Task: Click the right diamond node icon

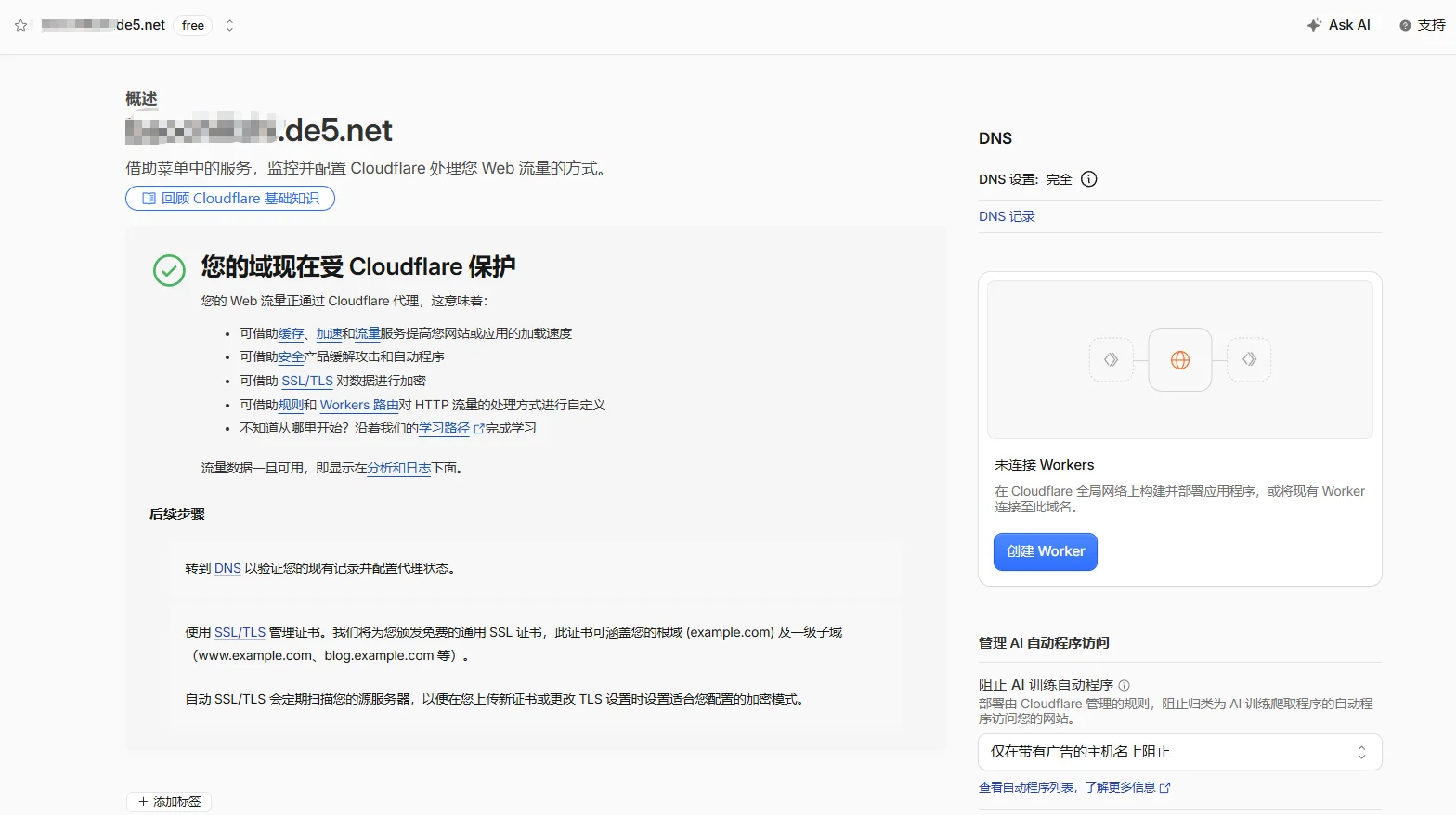Action: pyautogui.click(x=1249, y=360)
